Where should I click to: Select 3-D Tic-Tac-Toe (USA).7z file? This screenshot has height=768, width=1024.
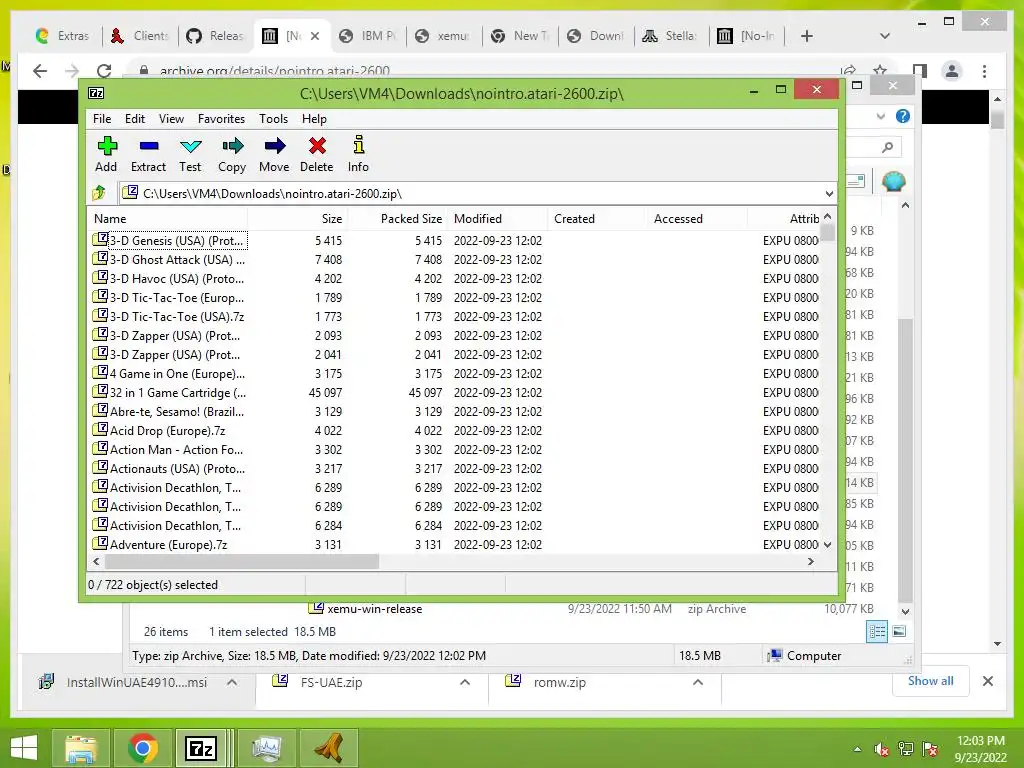pyautogui.click(x=177, y=317)
